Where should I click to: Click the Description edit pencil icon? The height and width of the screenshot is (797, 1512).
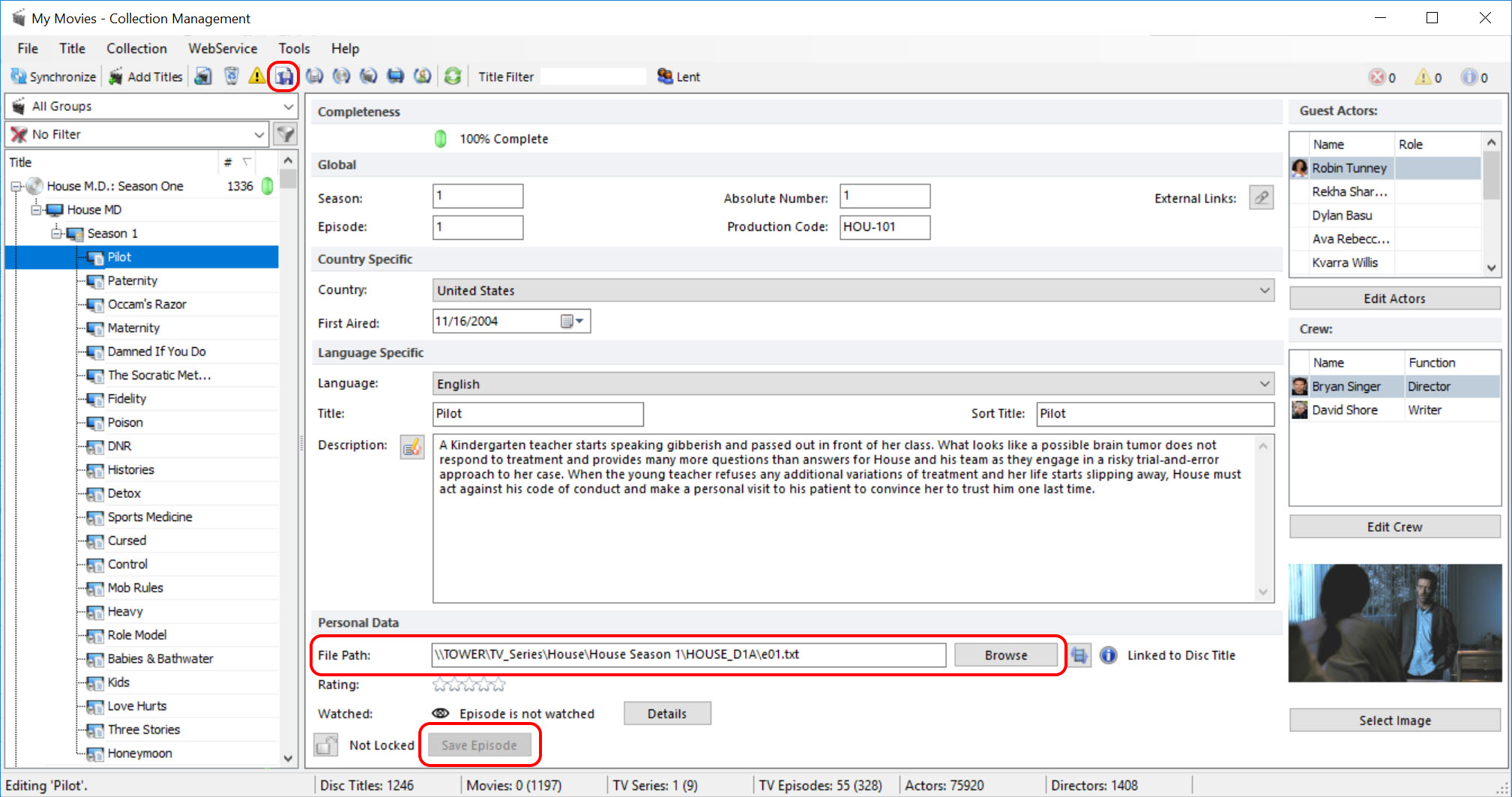pos(412,447)
